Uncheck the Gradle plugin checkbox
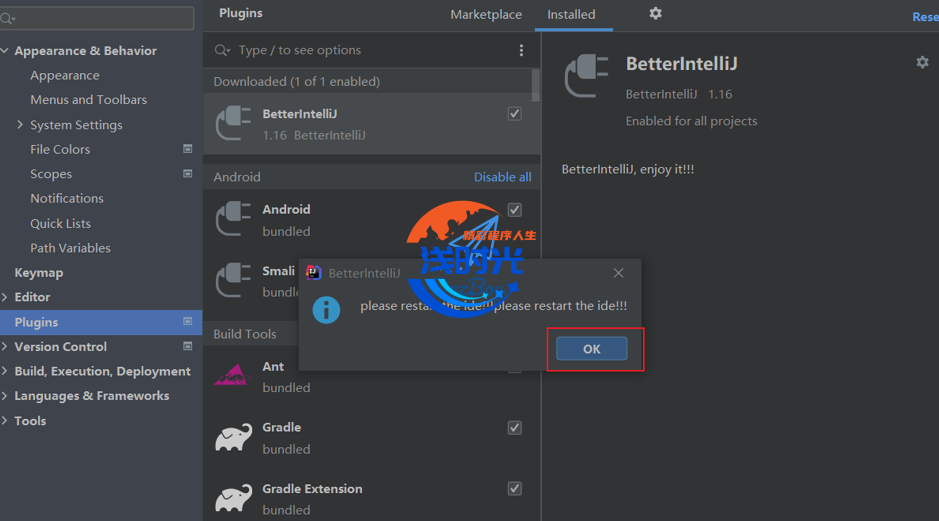The width and height of the screenshot is (939, 521). 514,428
